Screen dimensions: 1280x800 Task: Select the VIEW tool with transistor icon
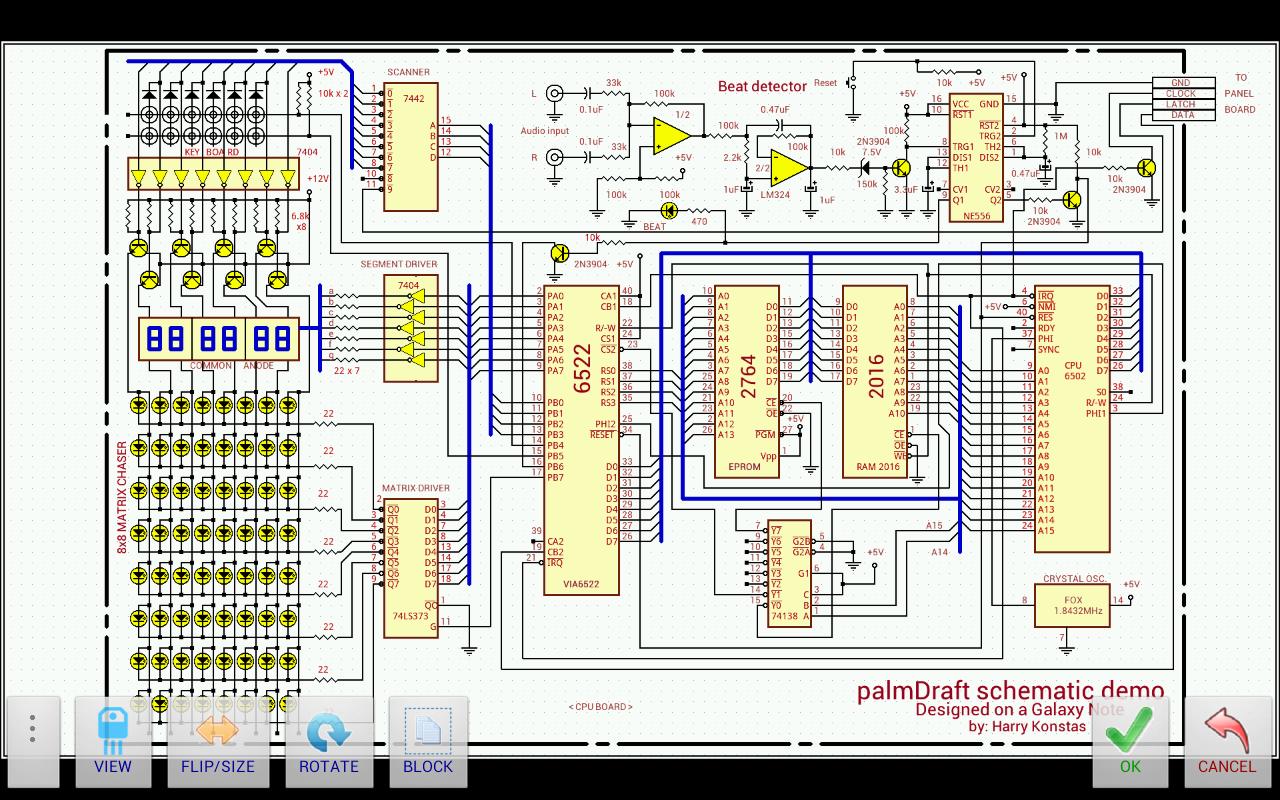(113, 740)
